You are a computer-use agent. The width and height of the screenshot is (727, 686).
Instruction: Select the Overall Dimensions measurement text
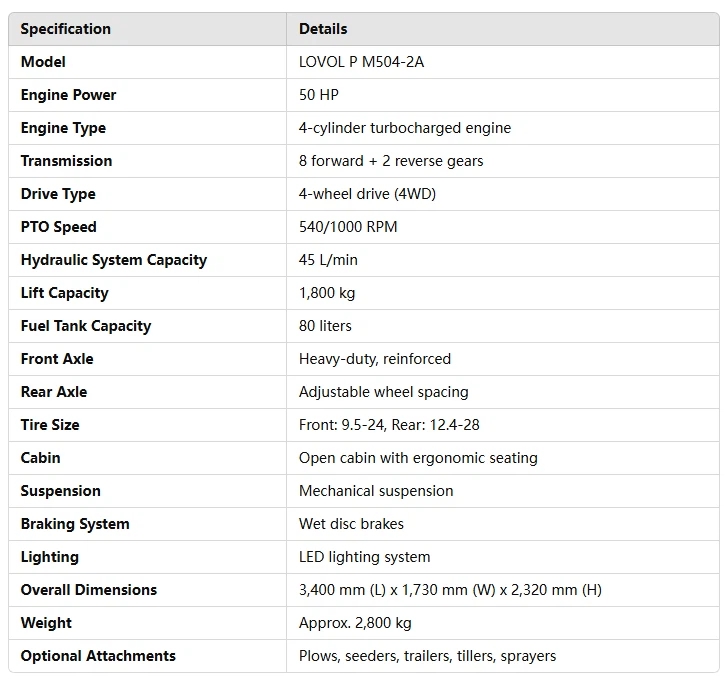coord(450,590)
